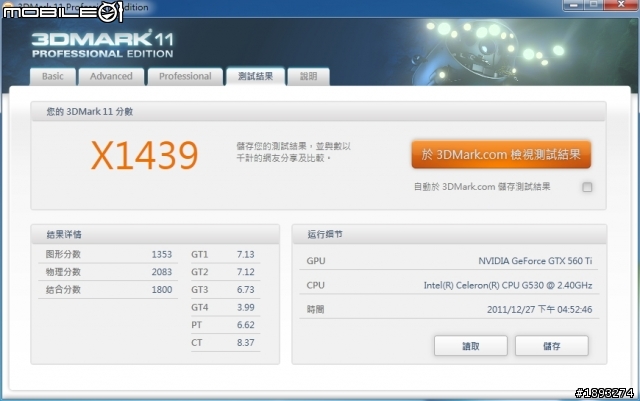
Task: Click the 儲存 save button
Action: 551,346
